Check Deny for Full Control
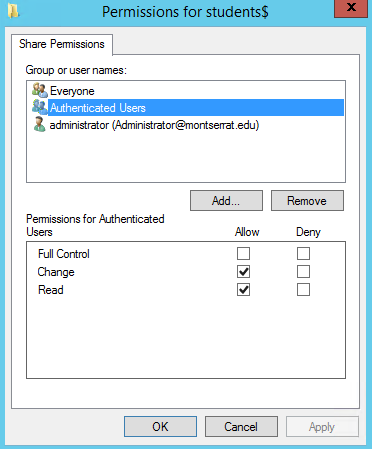Image resolution: width=372 pixels, height=449 pixels. tap(303, 254)
